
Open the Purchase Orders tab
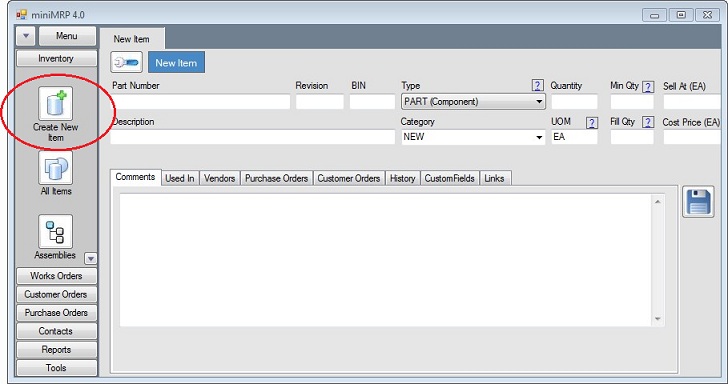[277, 178]
